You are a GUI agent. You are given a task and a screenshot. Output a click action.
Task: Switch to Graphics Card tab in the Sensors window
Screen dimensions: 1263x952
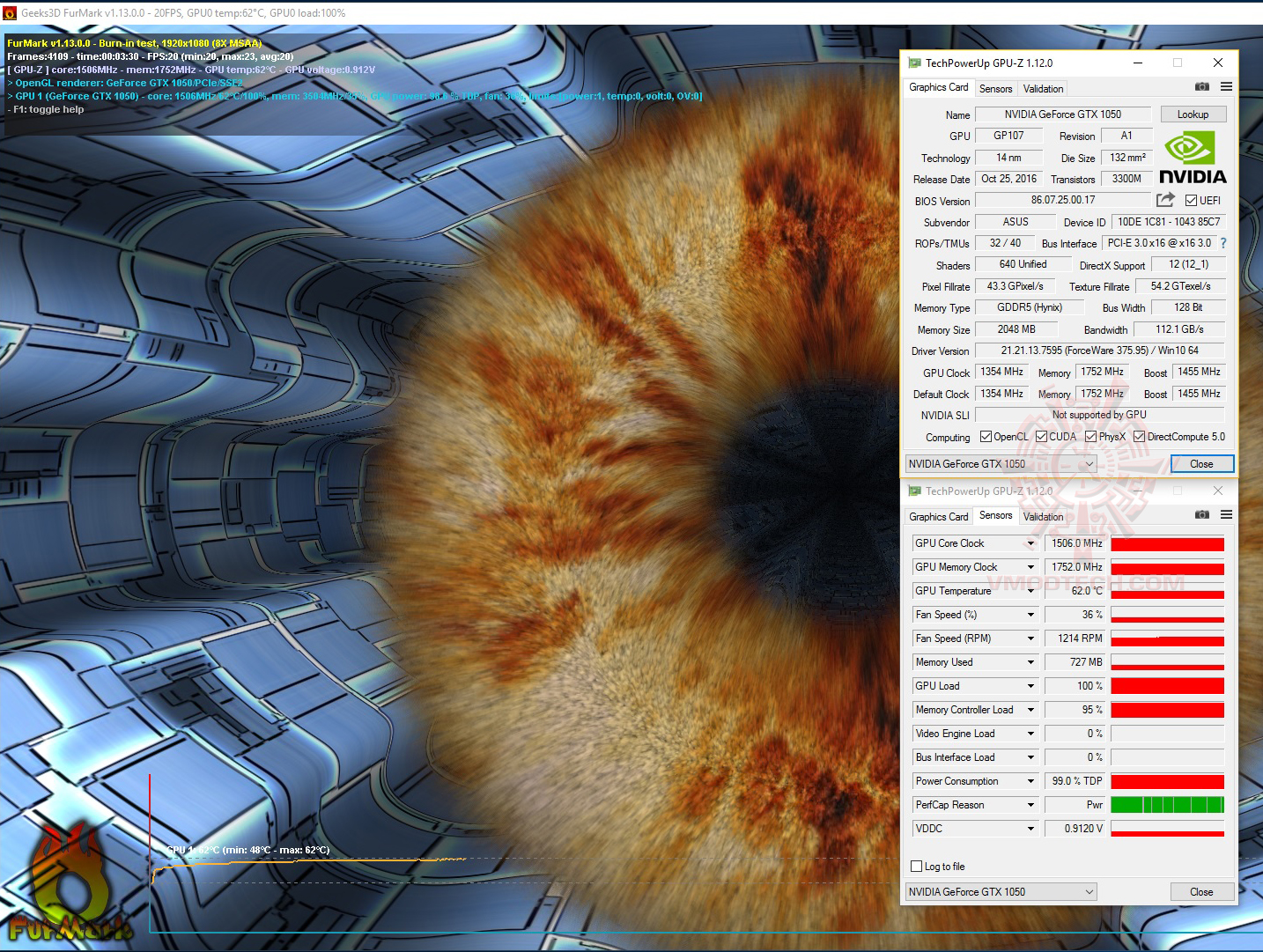click(x=939, y=517)
